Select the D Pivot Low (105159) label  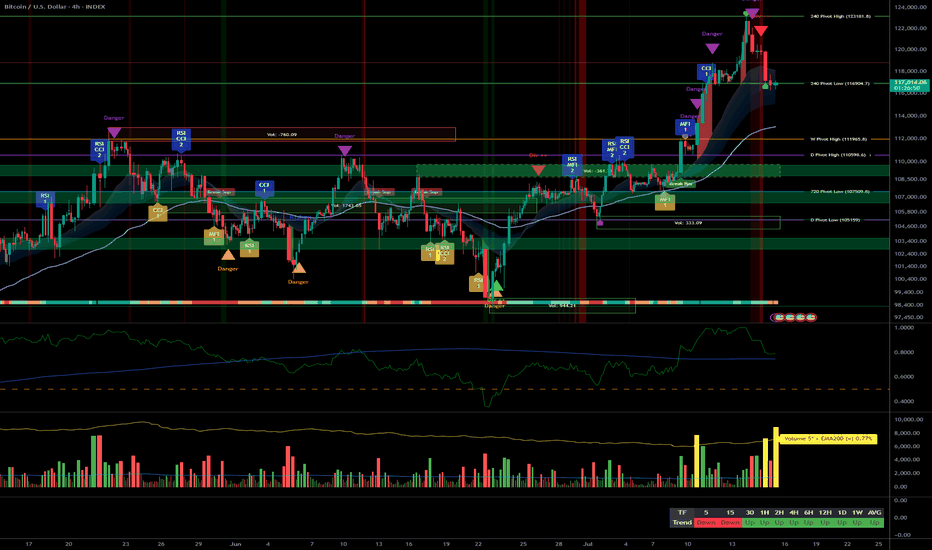pyautogui.click(x=835, y=220)
